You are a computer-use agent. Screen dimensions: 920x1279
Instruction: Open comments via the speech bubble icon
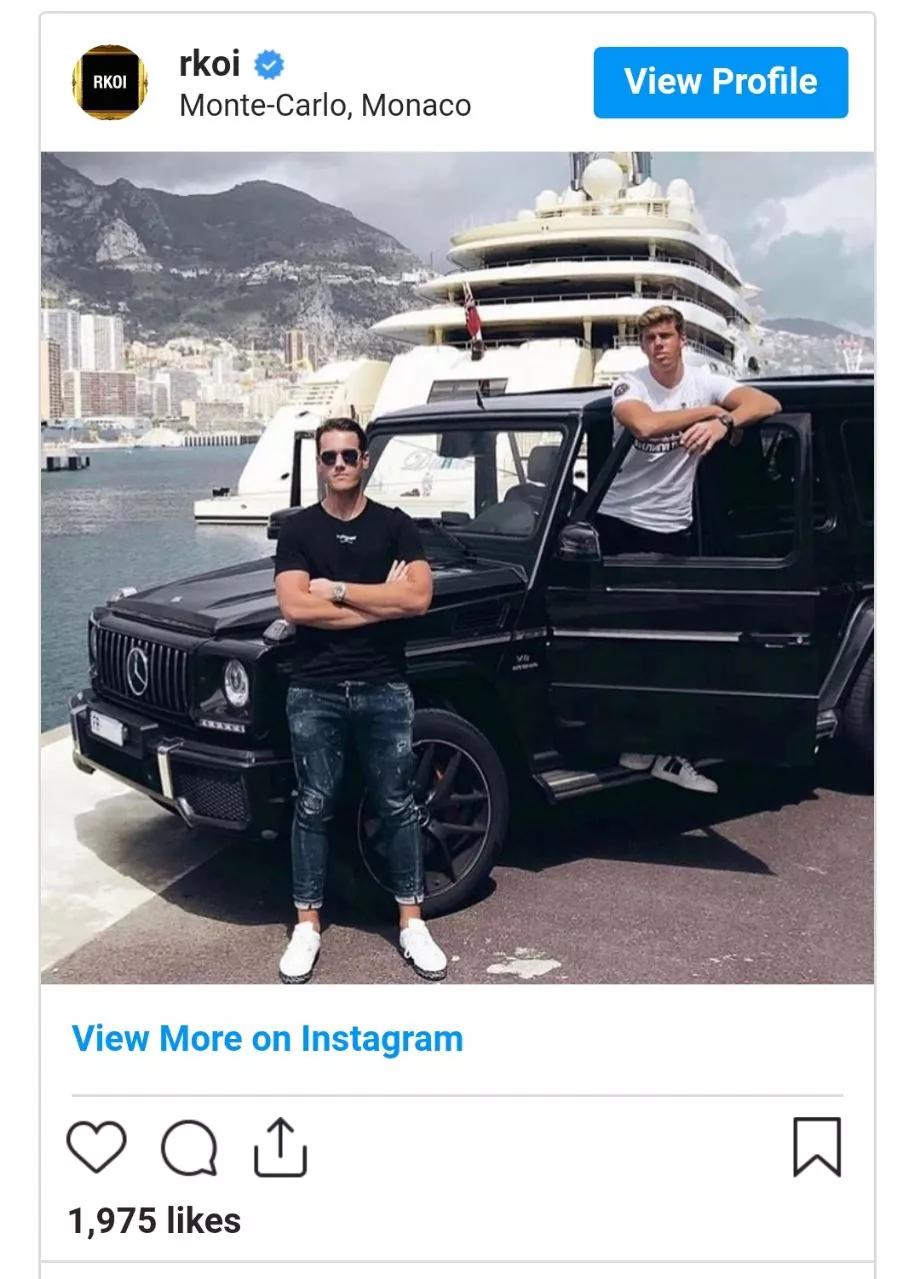[x=189, y=1148]
